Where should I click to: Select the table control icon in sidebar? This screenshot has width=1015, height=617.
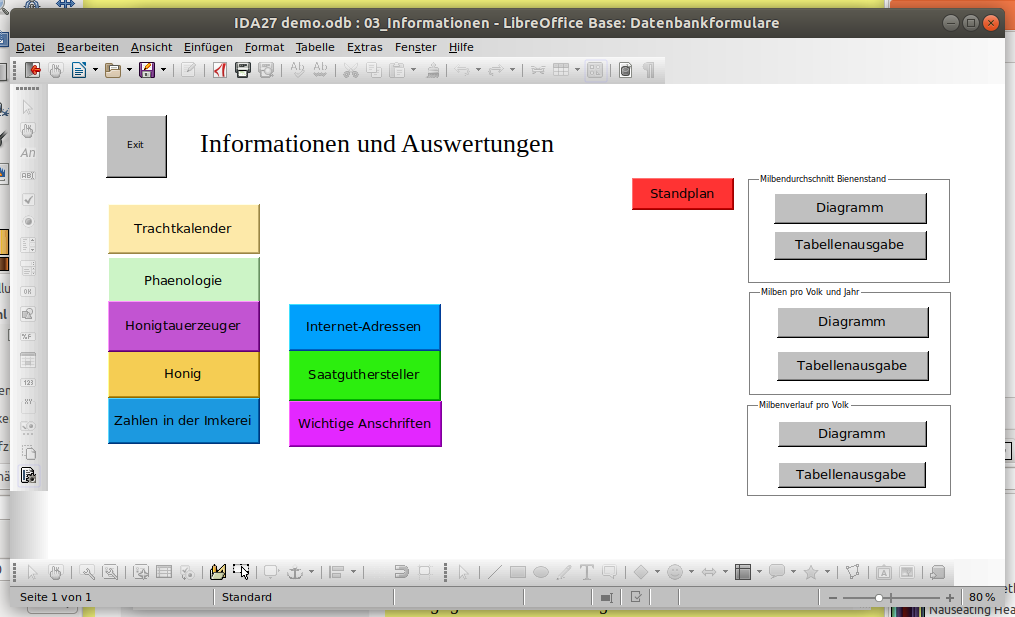(x=28, y=360)
